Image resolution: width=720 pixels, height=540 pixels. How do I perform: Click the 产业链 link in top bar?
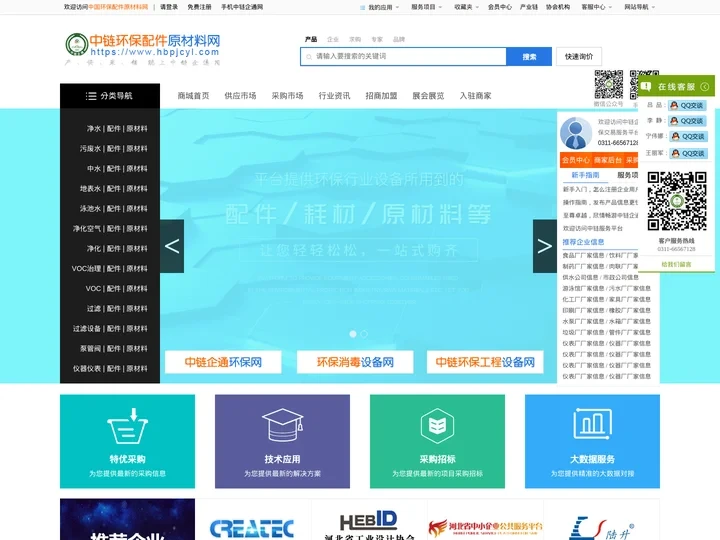click(529, 7)
